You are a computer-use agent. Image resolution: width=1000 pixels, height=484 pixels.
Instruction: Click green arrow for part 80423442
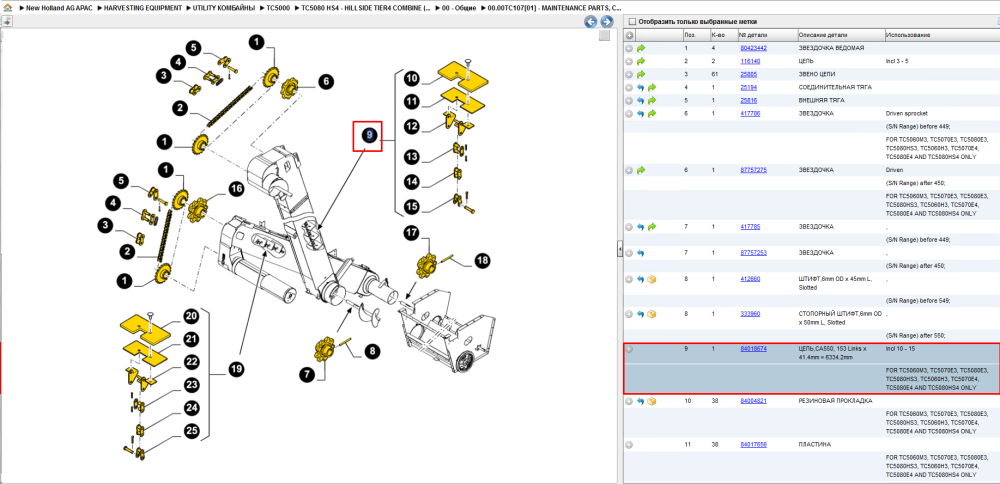point(641,48)
